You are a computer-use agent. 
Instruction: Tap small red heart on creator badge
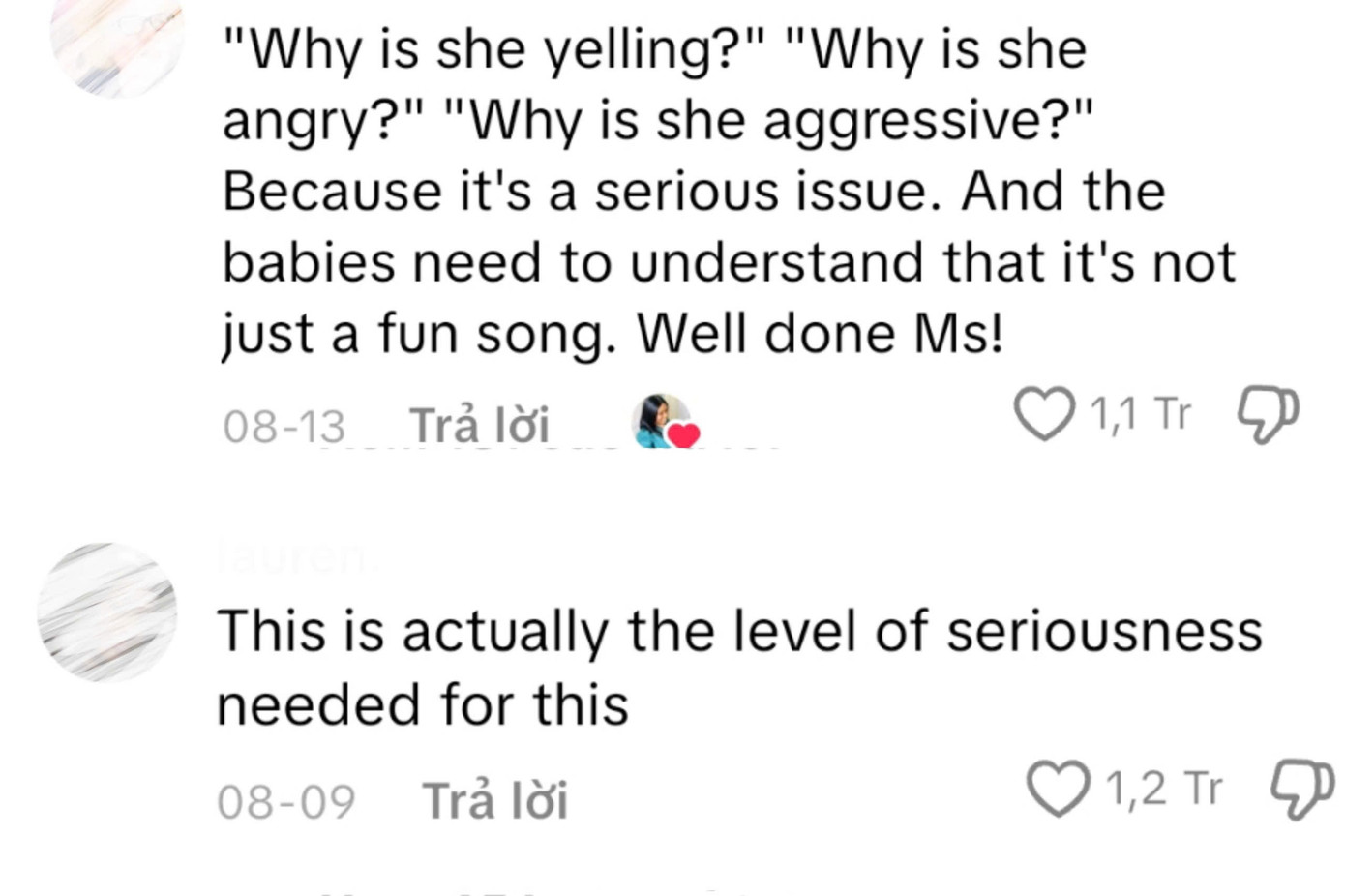[684, 436]
